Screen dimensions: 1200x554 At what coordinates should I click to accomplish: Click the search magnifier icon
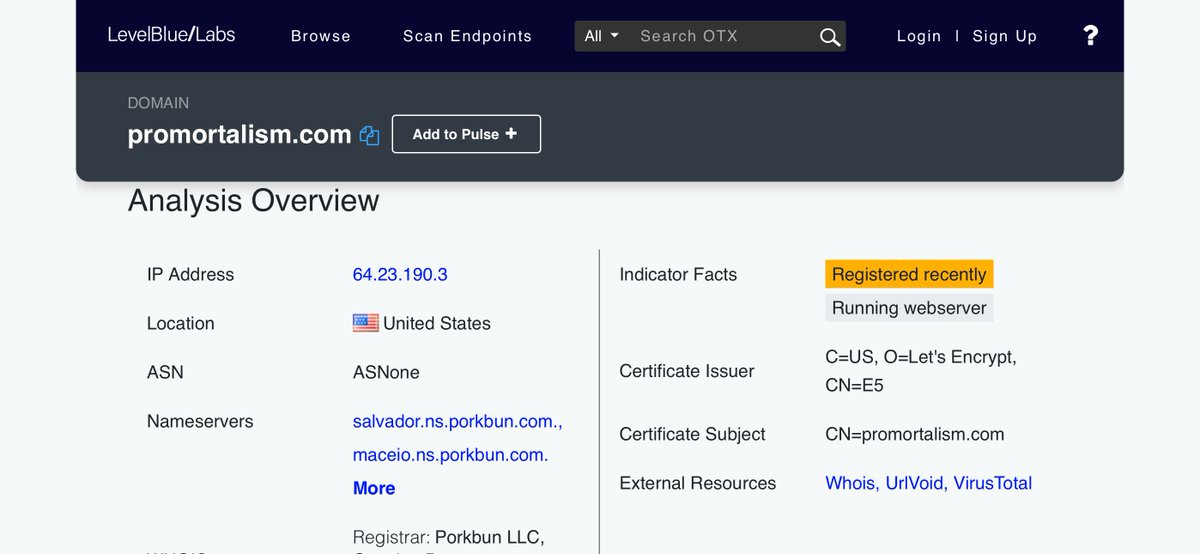coord(829,37)
